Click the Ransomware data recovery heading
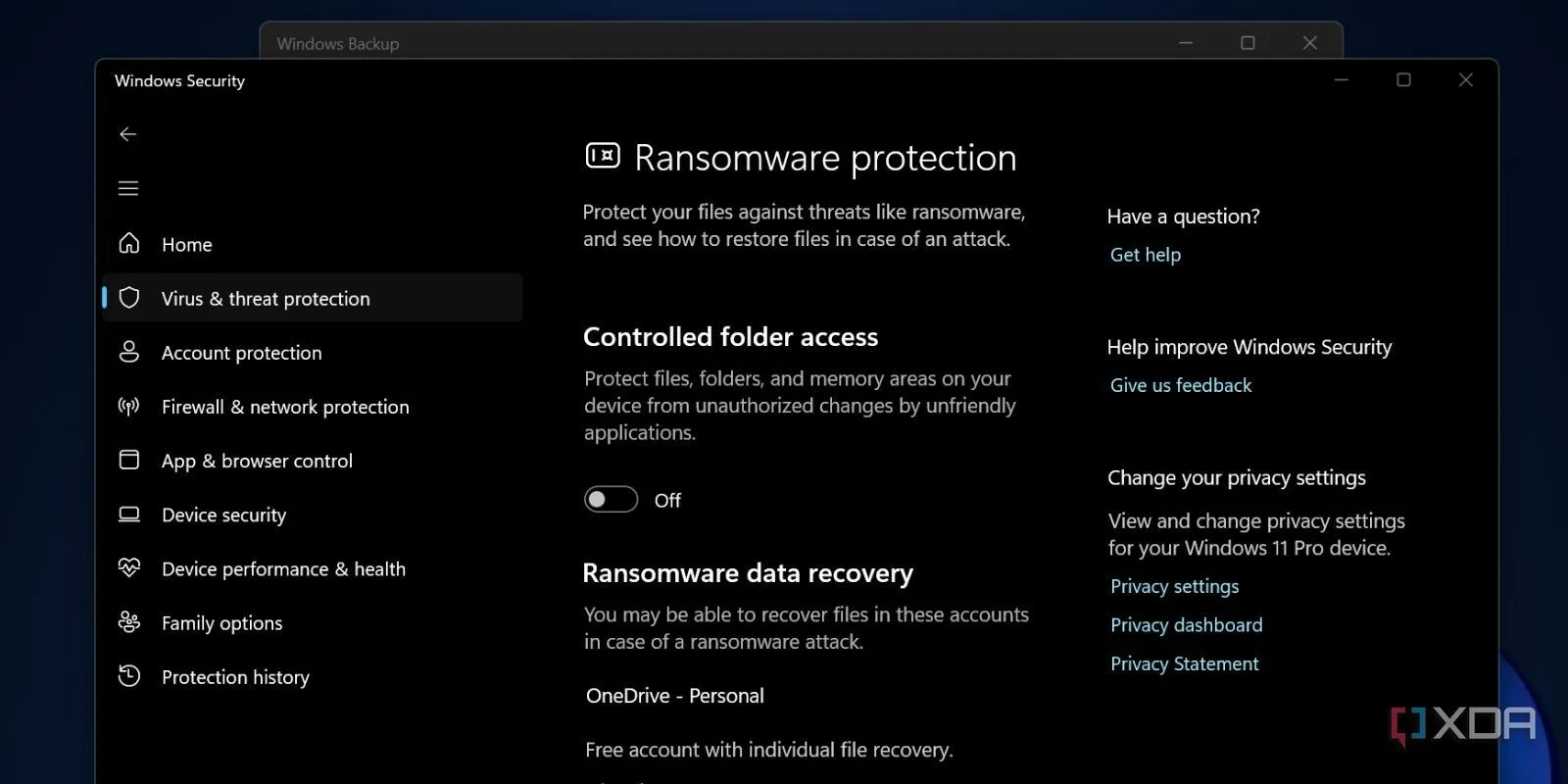 click(x=748, y=573)
